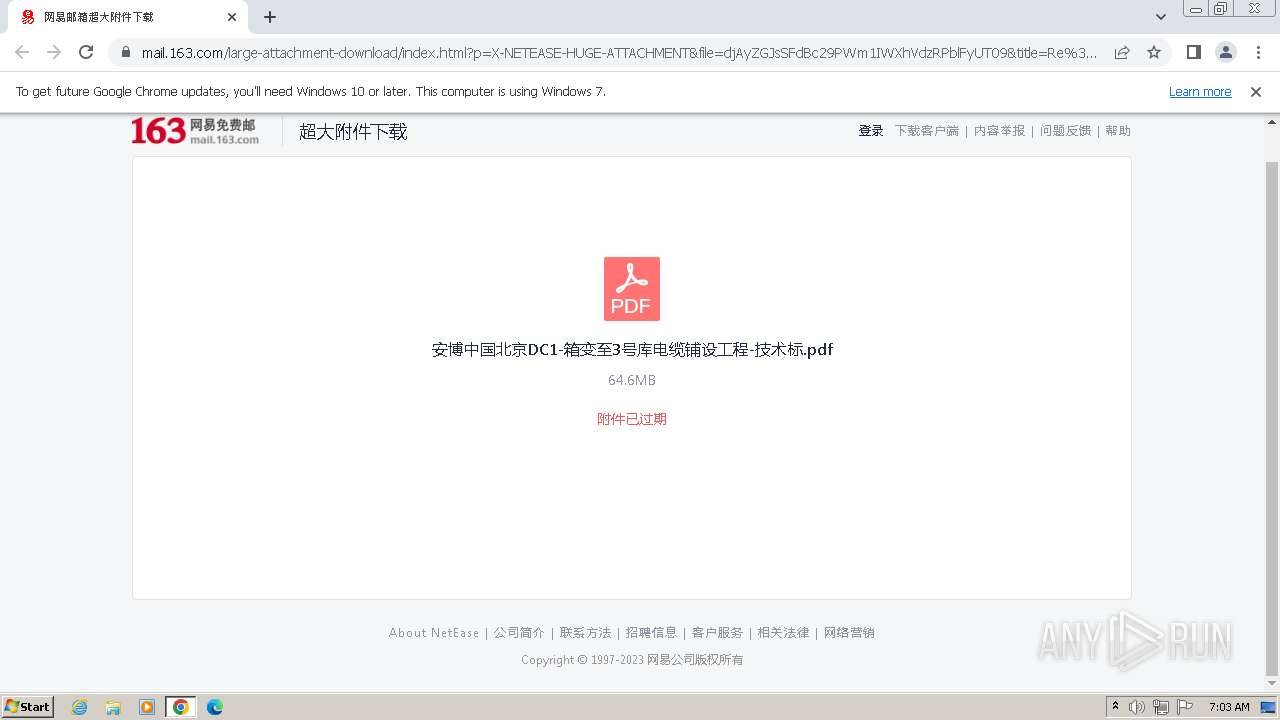Image resolution: width=1280 pixels, height=720 pixels.
Task: Launch Microsoft Edge from taskbar
Action: 214,707
